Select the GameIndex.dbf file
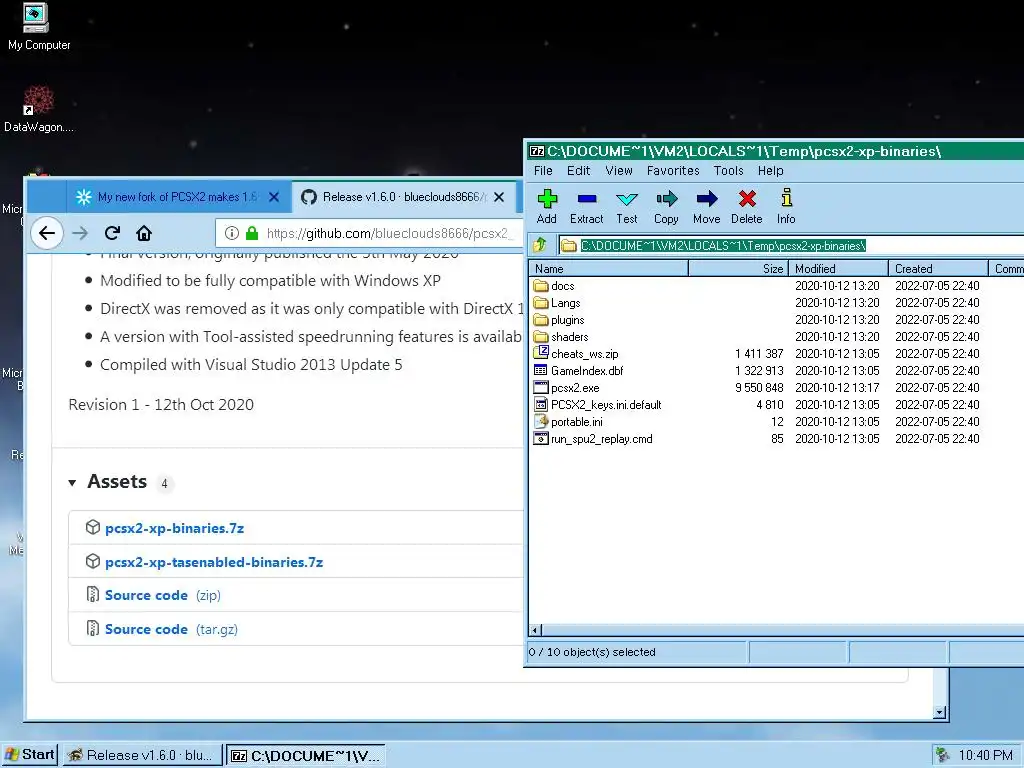The height and width of the screenshot is (768, 1024). pyautogui.click(x=579, y=370)
